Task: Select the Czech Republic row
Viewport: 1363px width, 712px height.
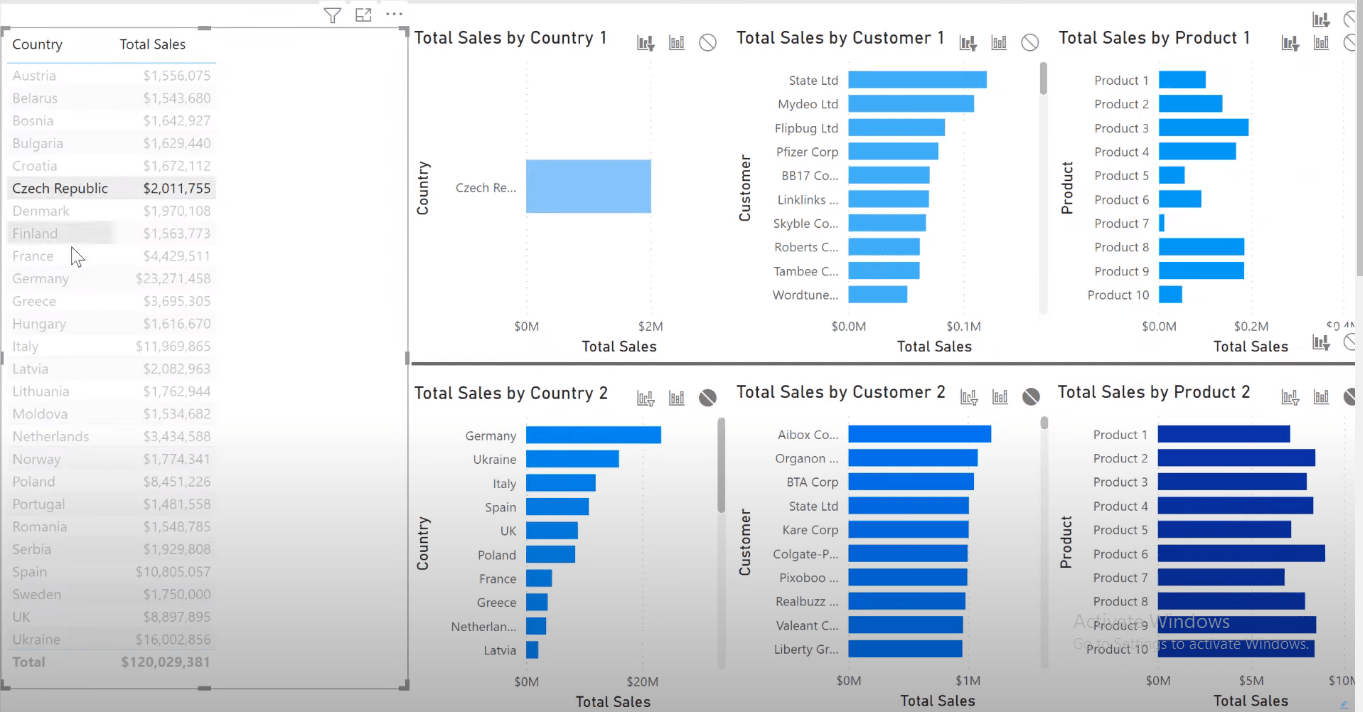Action: click(111, 188)
